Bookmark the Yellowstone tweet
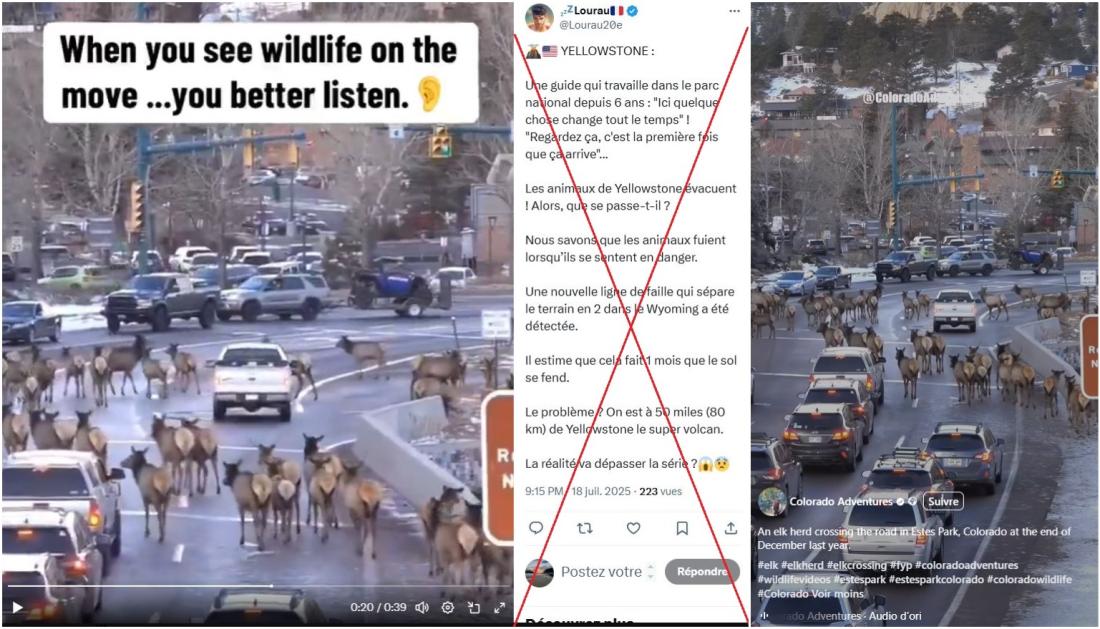Image resolution: width=1100 pixels, height=629 pixels. click(x=682, y=528)
